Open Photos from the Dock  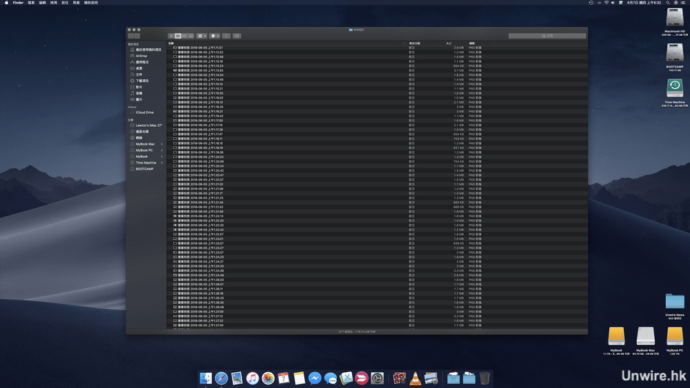268,378
